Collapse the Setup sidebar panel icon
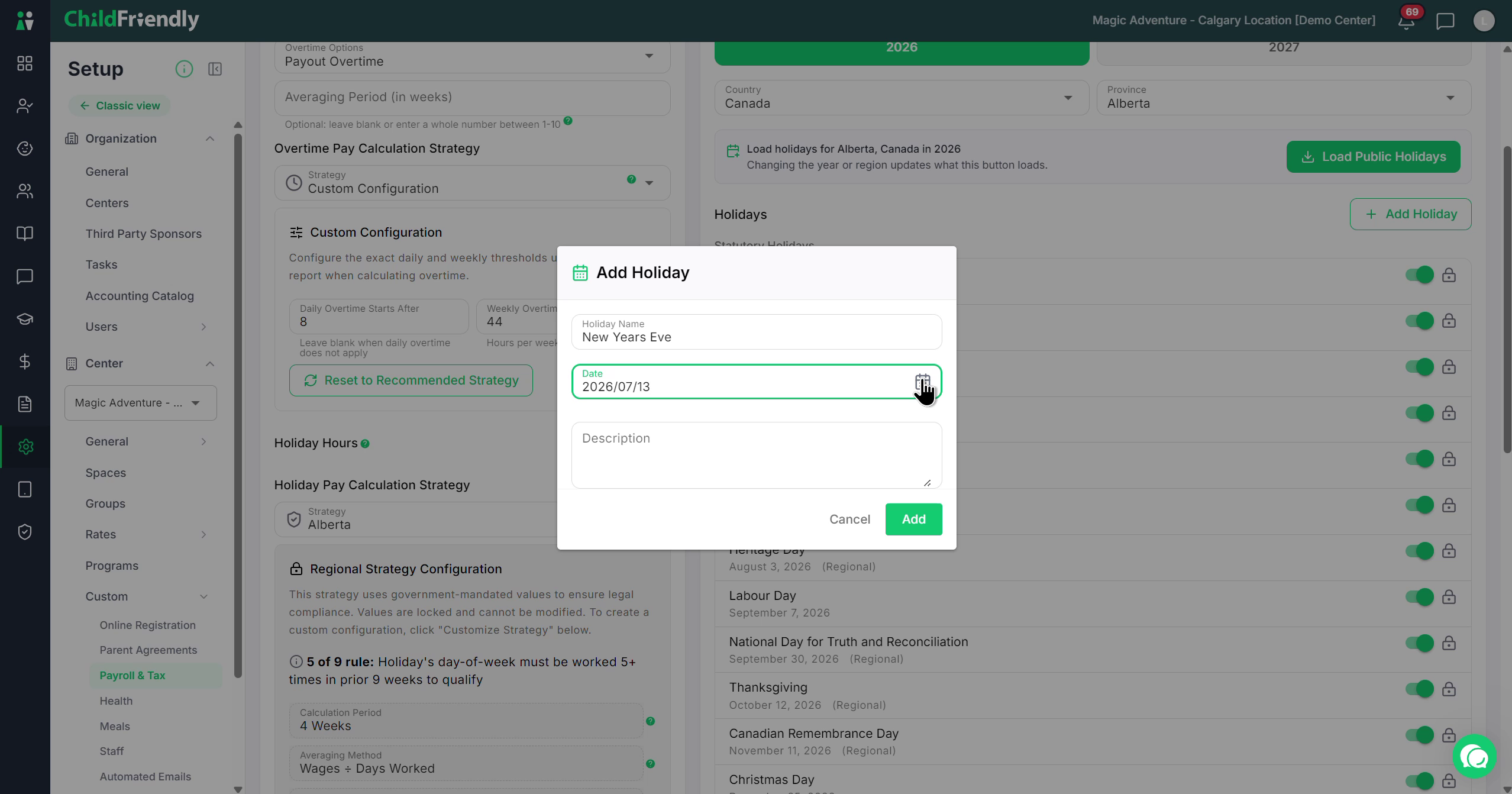This screenshot has height=794, width=1512. click(215, 69)
